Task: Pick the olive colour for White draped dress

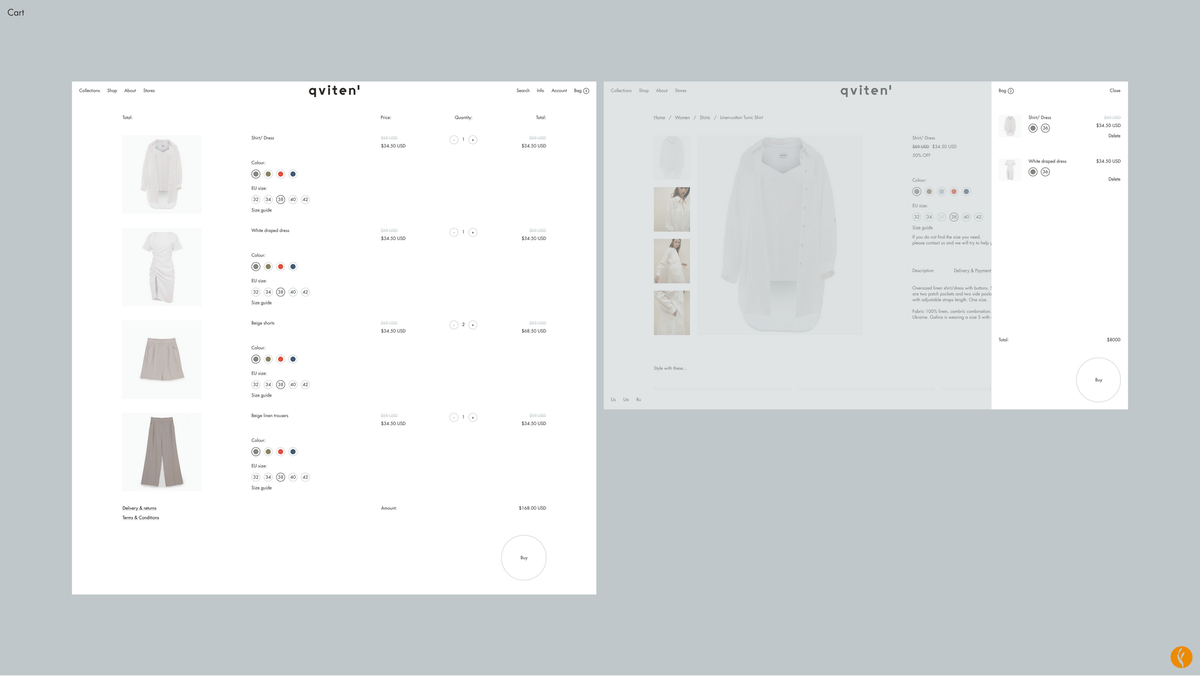Action: click(268, 267)
